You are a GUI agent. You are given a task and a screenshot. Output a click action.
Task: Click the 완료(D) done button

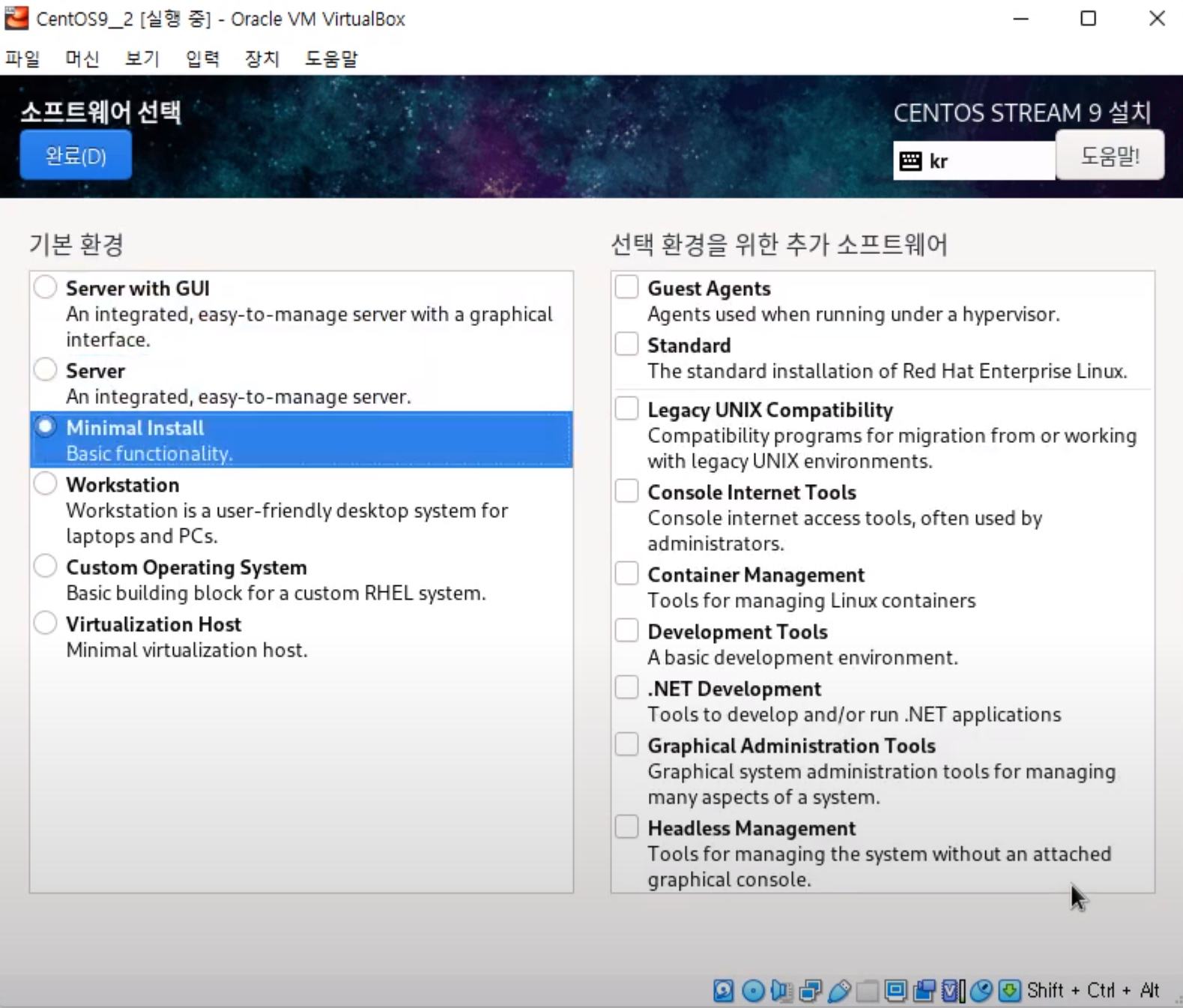[x=76, y=155]
